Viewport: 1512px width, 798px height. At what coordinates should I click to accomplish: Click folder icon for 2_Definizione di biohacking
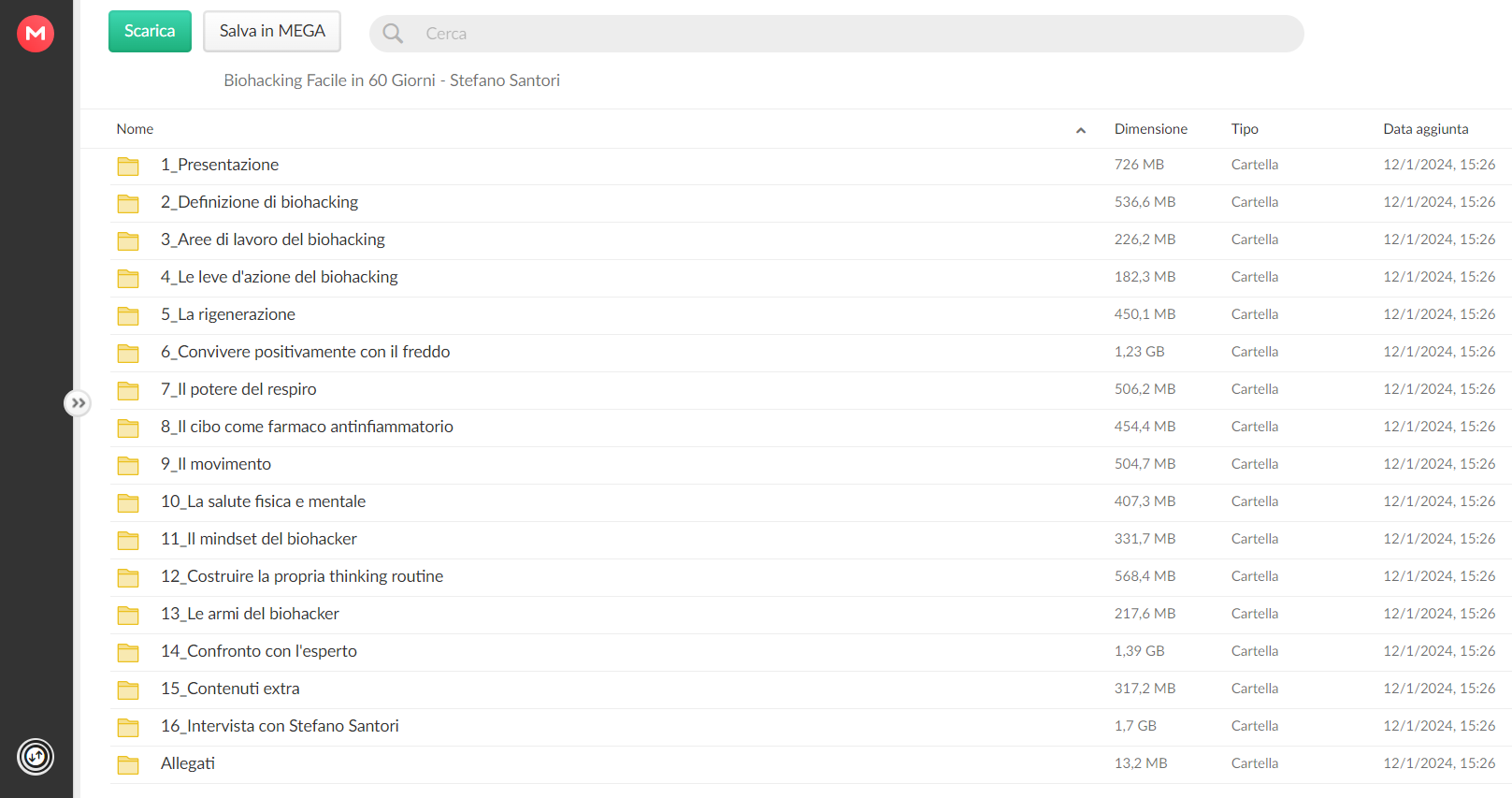(x=128, y=204)
